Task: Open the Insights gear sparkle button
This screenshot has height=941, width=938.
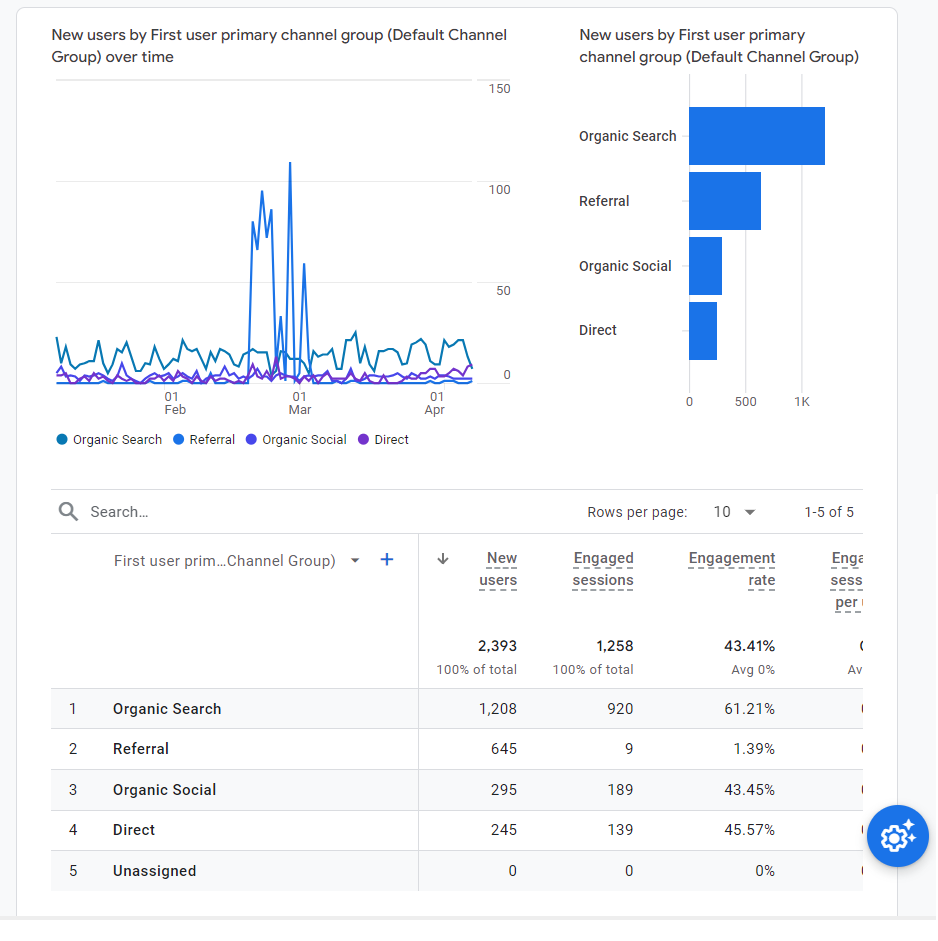Action: (x=897, y=836)
